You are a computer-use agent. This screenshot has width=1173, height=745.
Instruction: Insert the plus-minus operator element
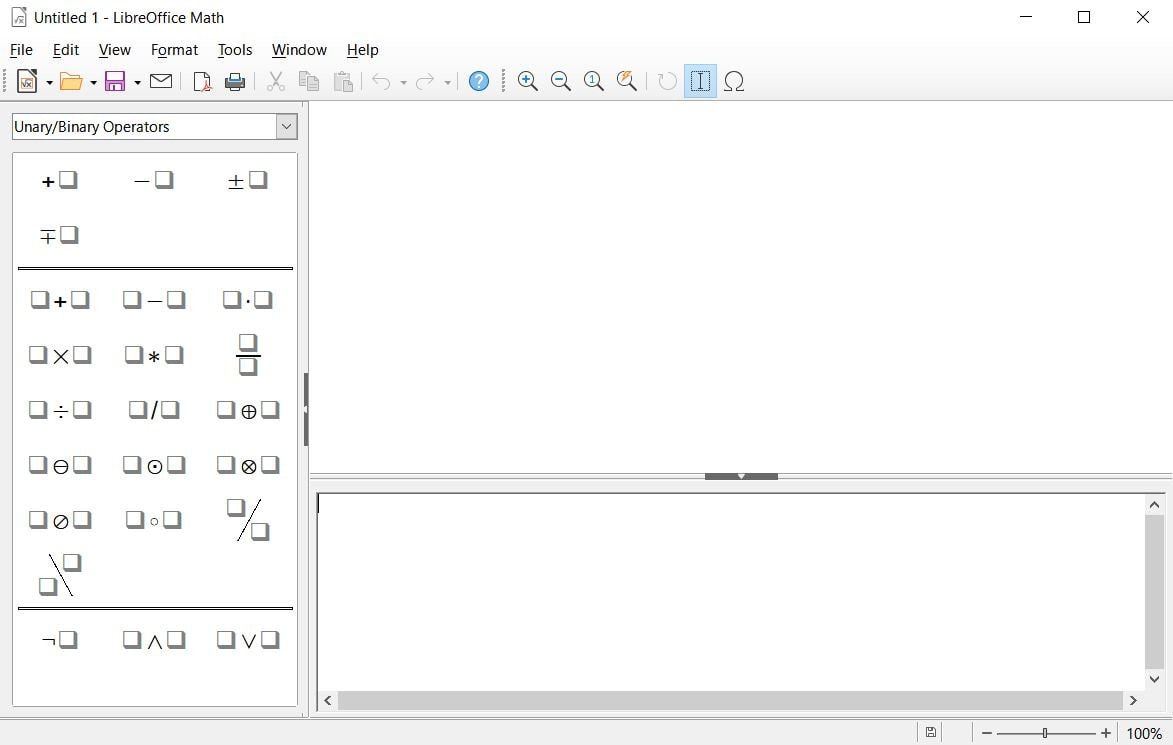point(247,180)
